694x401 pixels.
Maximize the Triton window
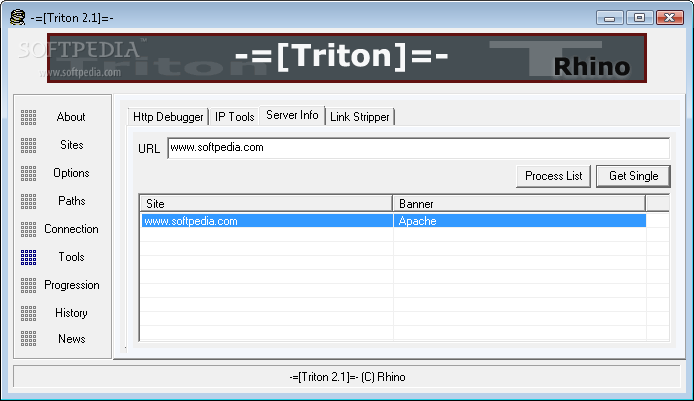click(x=639, y=18)
